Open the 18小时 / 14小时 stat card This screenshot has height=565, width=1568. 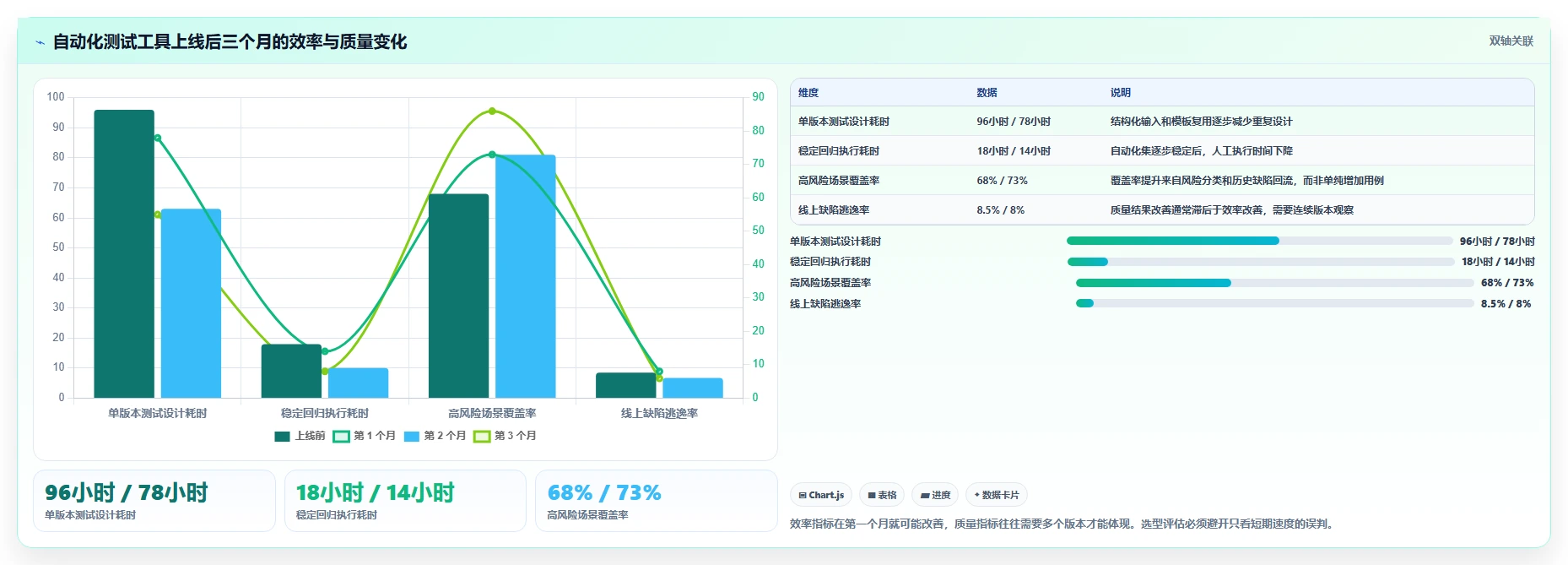tap(405, 501)
